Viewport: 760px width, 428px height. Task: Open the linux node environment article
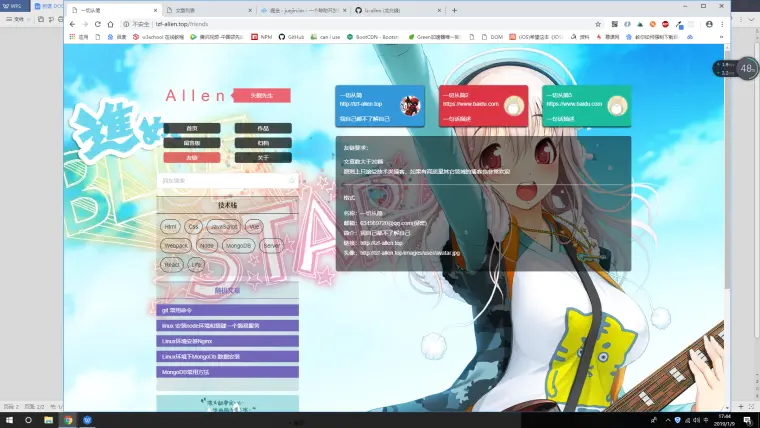coord(227,326)
